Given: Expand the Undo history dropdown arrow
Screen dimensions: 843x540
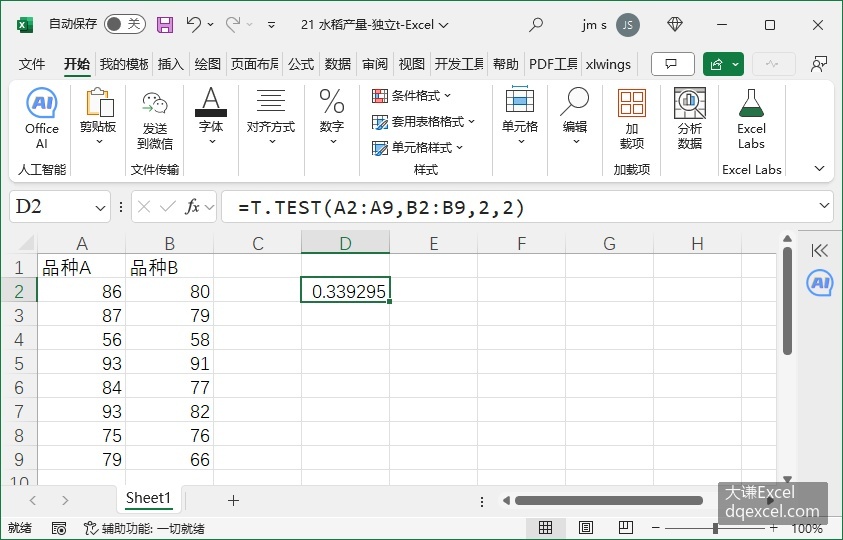Looking at the screenshot, I should tap(210, 25).
